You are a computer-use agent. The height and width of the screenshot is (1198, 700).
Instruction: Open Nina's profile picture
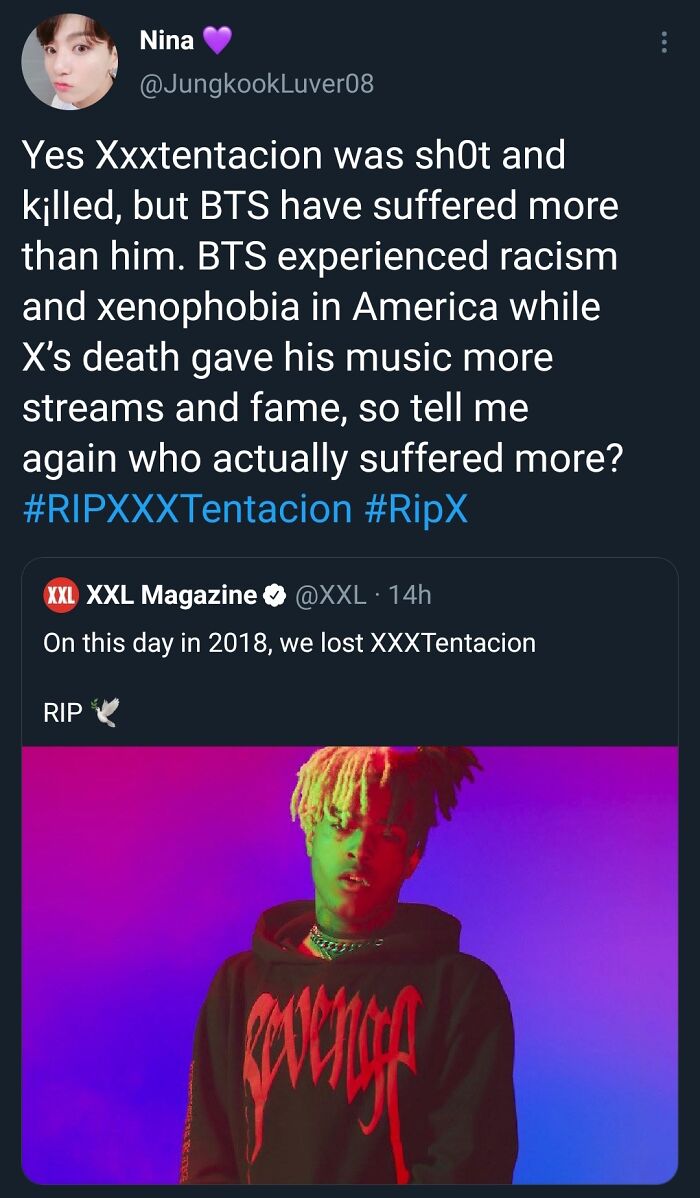[70, 62]
